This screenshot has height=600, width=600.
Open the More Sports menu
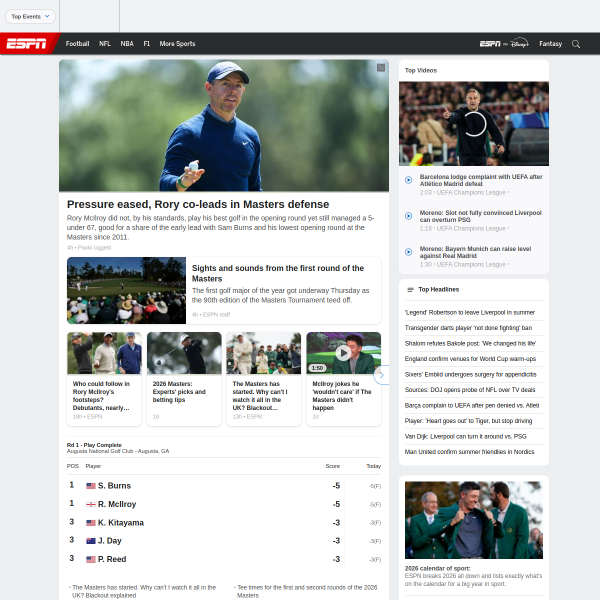[x=177, y=44]
